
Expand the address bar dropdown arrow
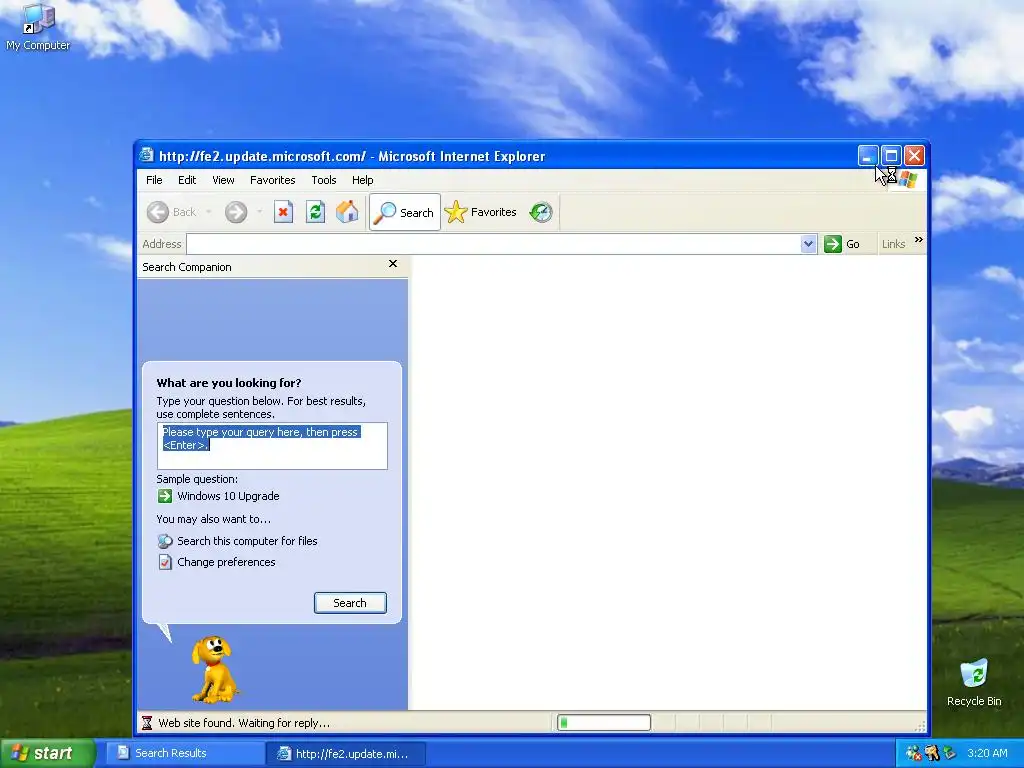click(x=808, y=244)
